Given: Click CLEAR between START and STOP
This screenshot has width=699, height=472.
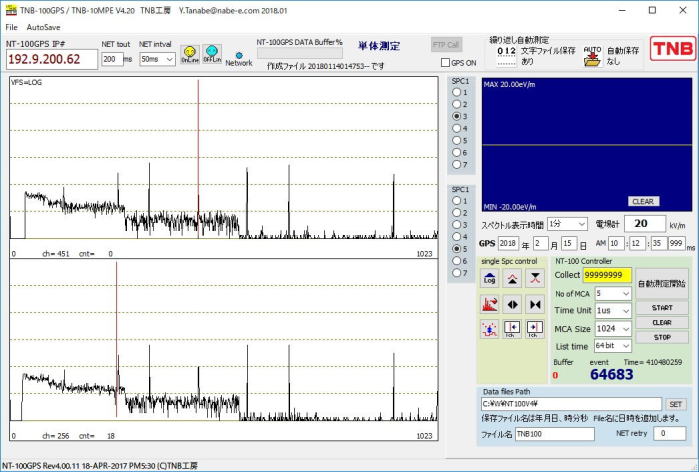Looking at the screenshot, I should 662,322.
